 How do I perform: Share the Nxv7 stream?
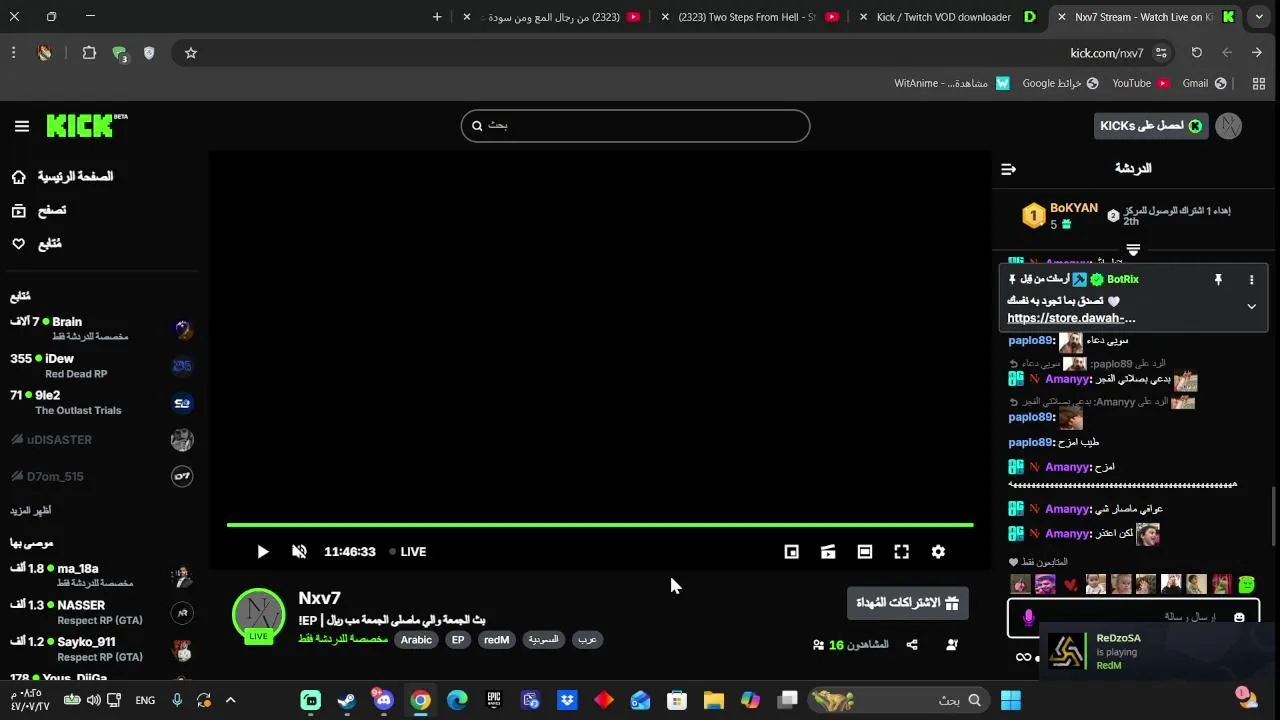[912, 645]
